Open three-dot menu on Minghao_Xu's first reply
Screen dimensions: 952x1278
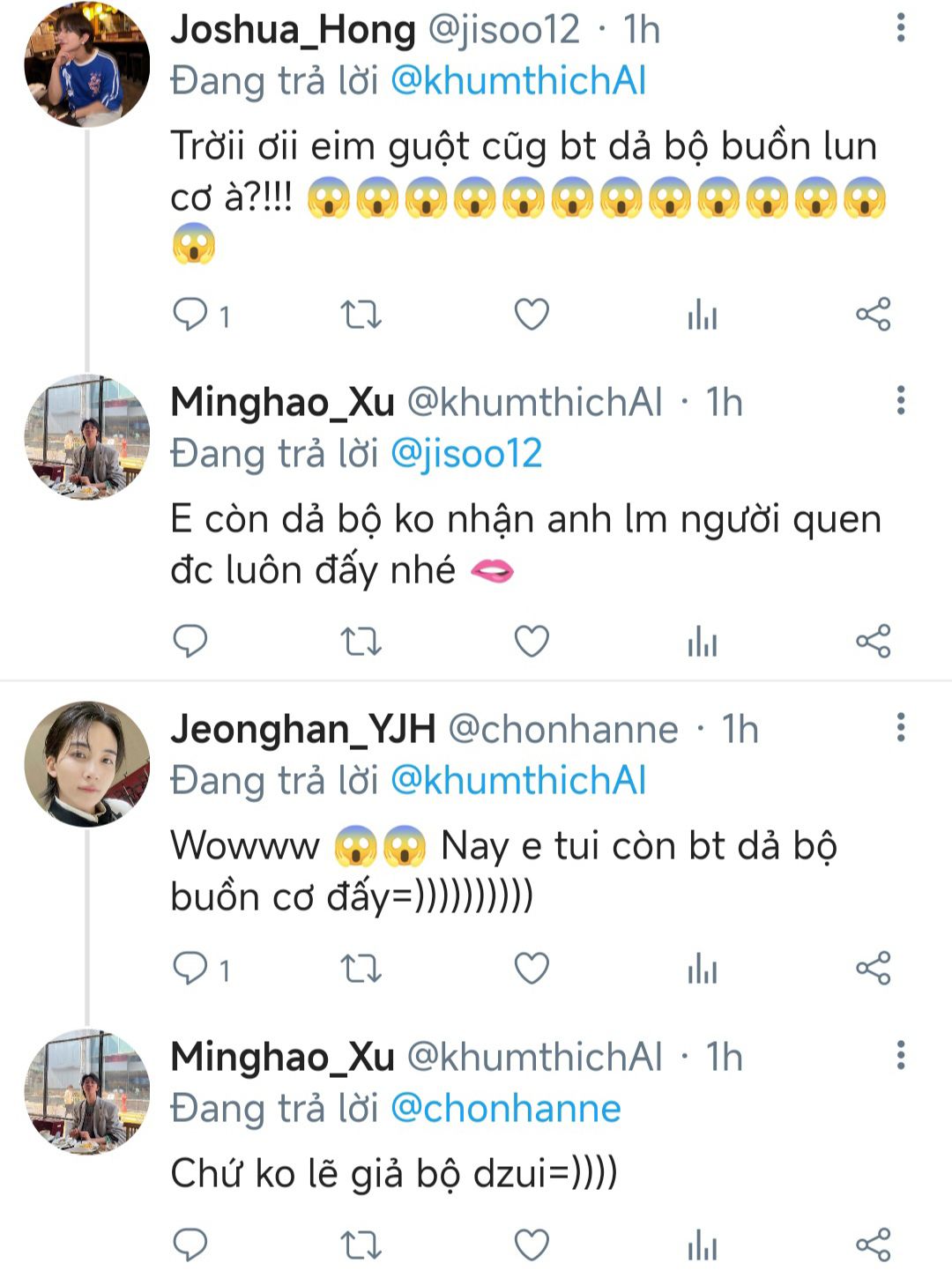coord(900,401)
